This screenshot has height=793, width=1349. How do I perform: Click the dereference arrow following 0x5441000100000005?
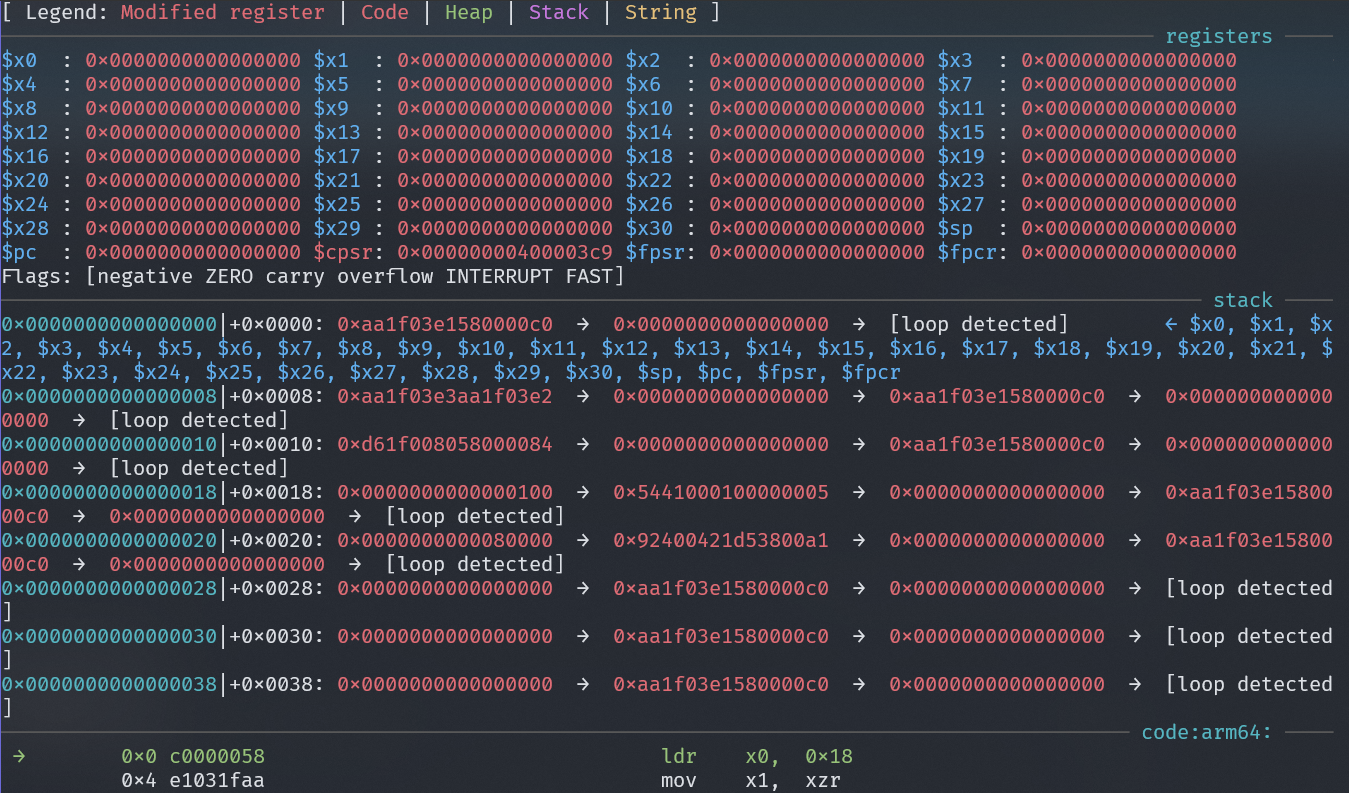click(x=859, y=492)
